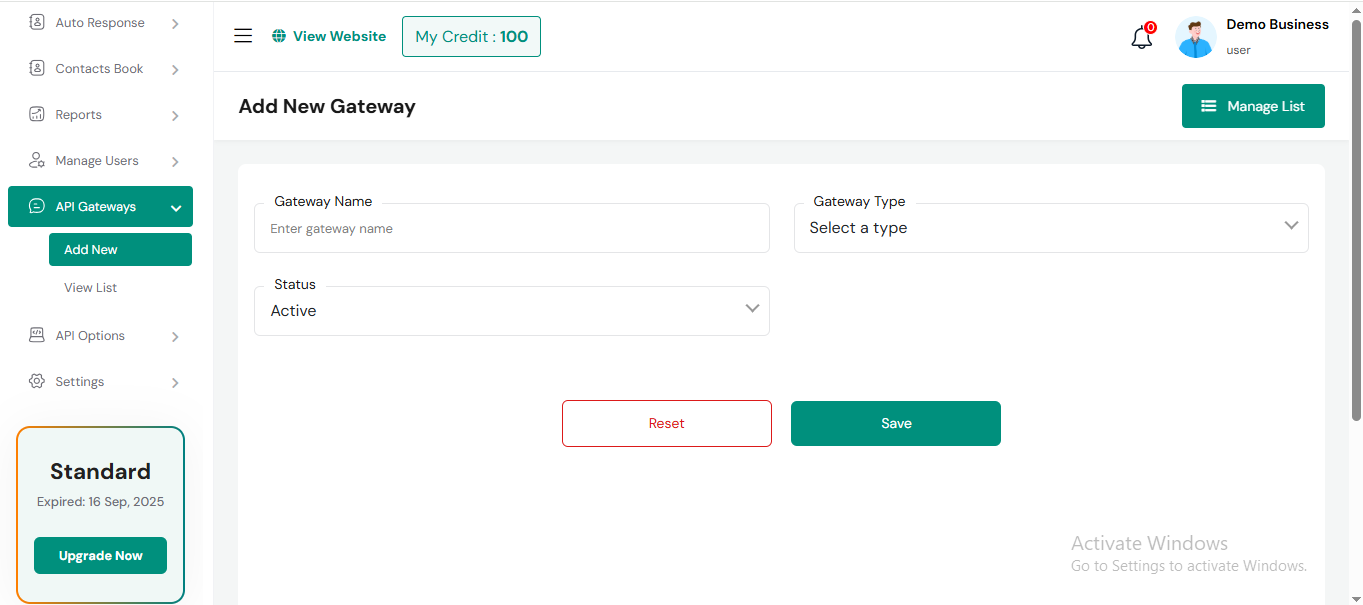Open the Status dropdown
The image size is (1363, 605).
pos(511,311)
